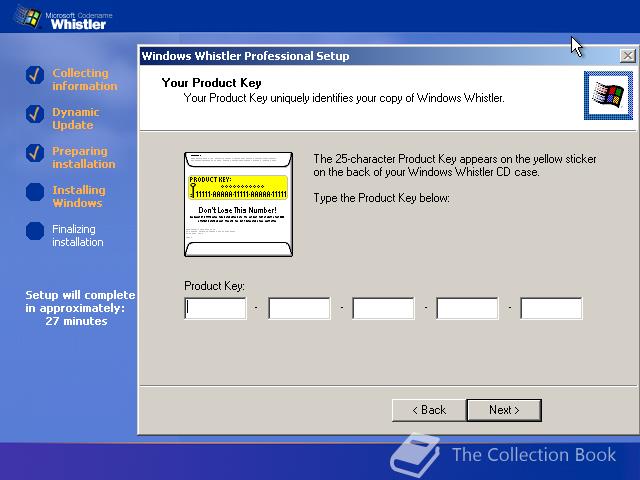
Task: Activate the fifth Product Key field
Action: [551, 308]
